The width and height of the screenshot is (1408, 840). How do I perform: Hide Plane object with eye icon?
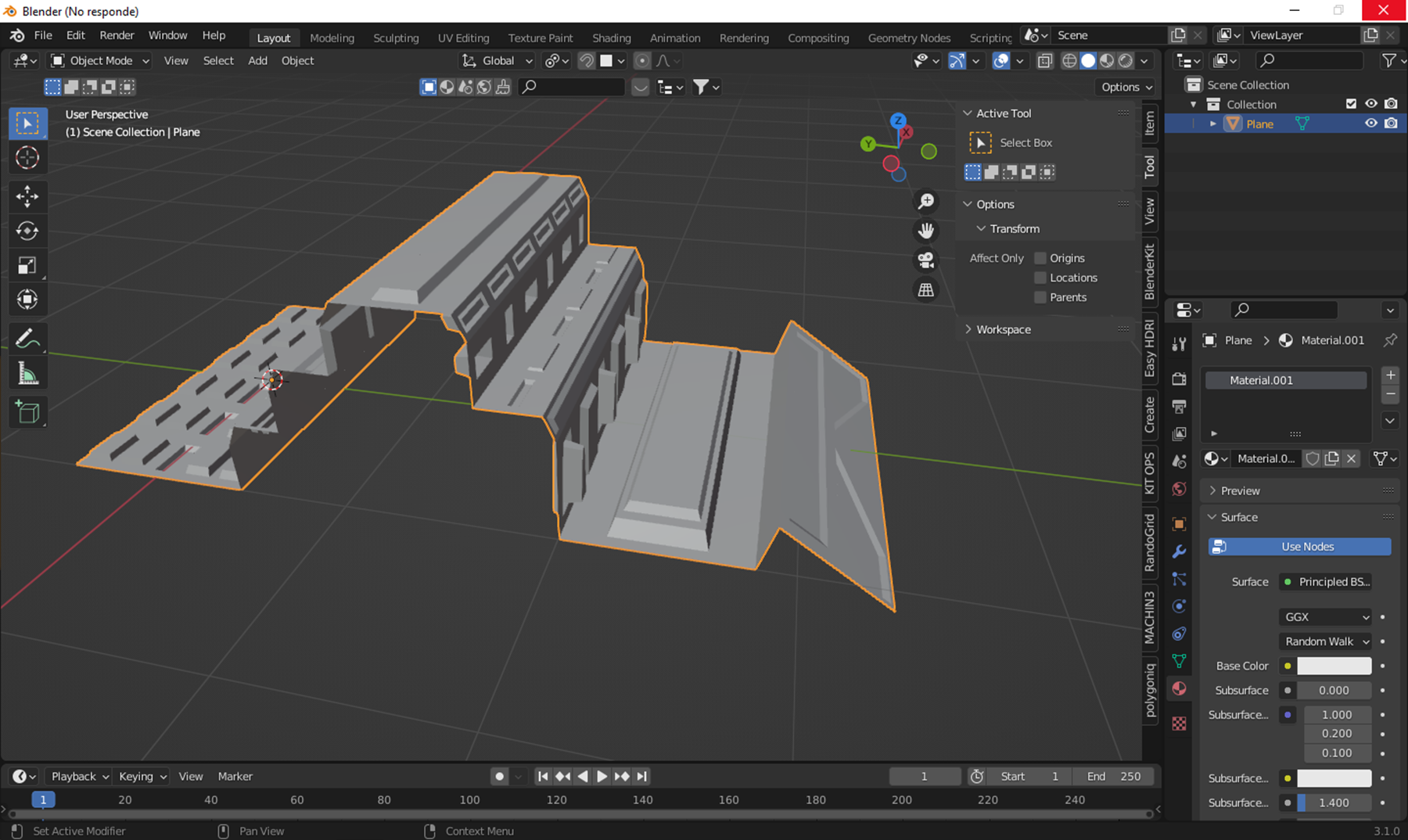pyautogui.click(x=1371, y=124)
